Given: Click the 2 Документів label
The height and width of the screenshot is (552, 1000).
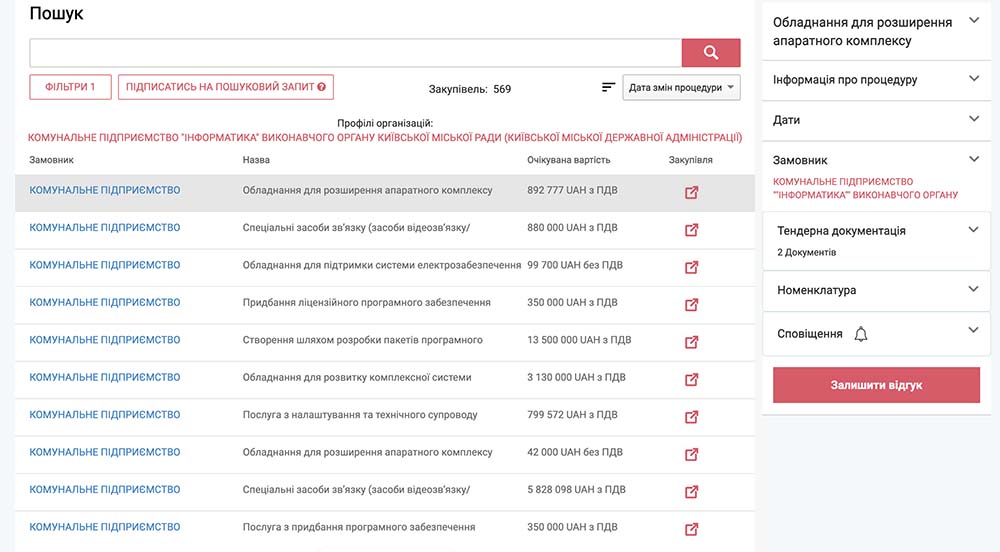Looking at the screenshot, I should (806, 252).
